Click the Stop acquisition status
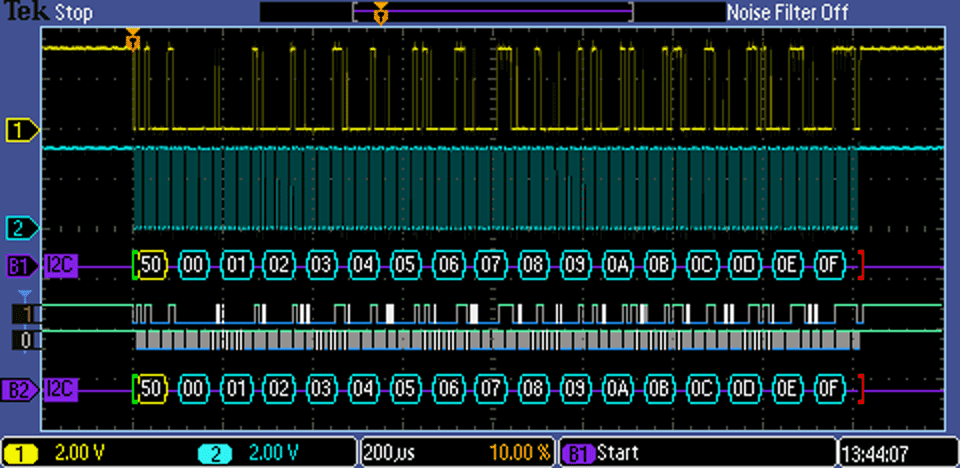The height and width of the screenshot is (468, 960). 74,12
